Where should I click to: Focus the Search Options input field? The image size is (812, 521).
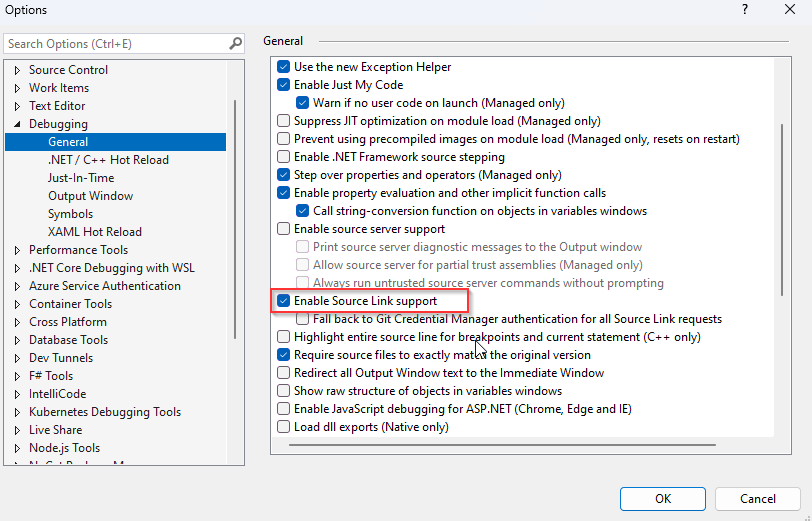click(x=117, y=44)
